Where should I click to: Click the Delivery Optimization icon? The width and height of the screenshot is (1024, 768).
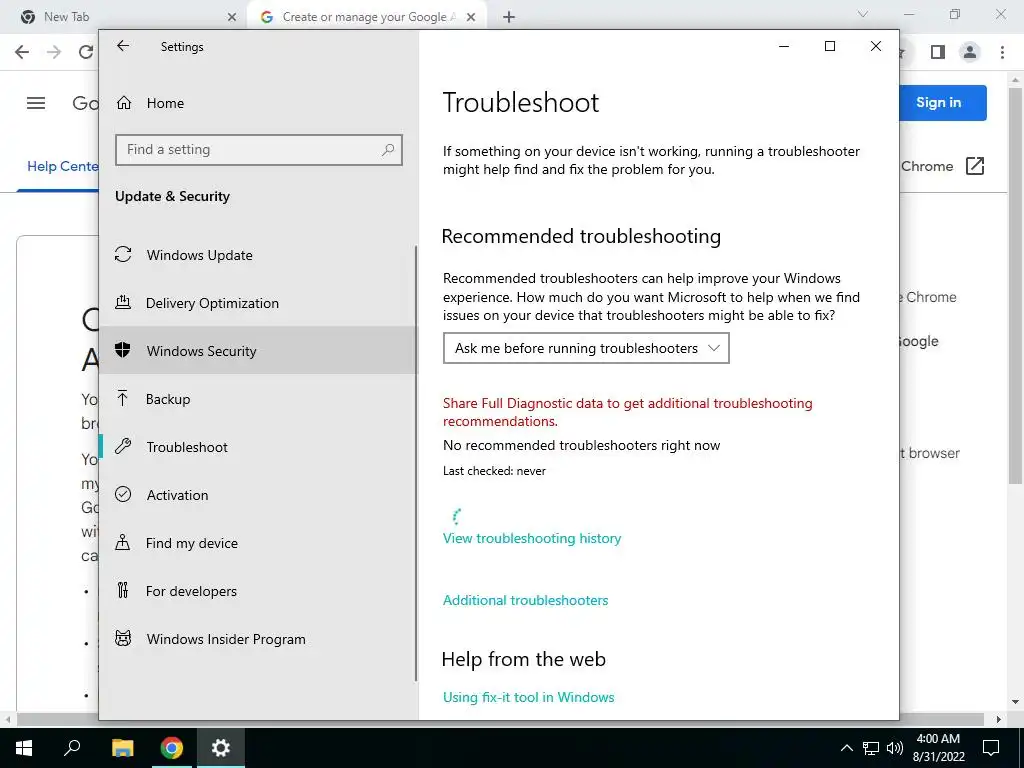[x=123, y=302]
